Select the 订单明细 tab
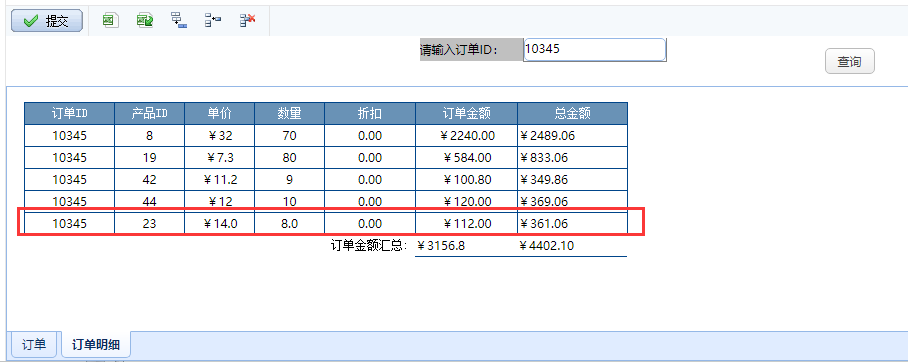Viewport: 908px width, 362px height. [x=96, y=345]
